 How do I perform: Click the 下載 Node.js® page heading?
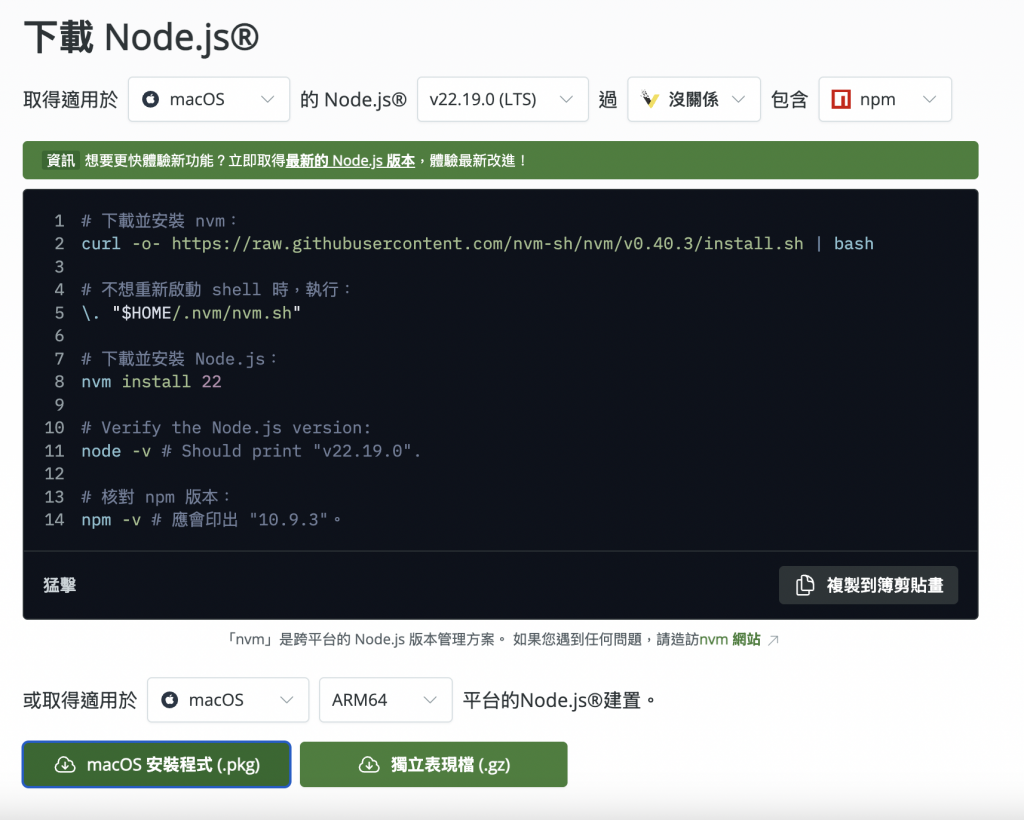pyautogui.click(x=142, y=37)
